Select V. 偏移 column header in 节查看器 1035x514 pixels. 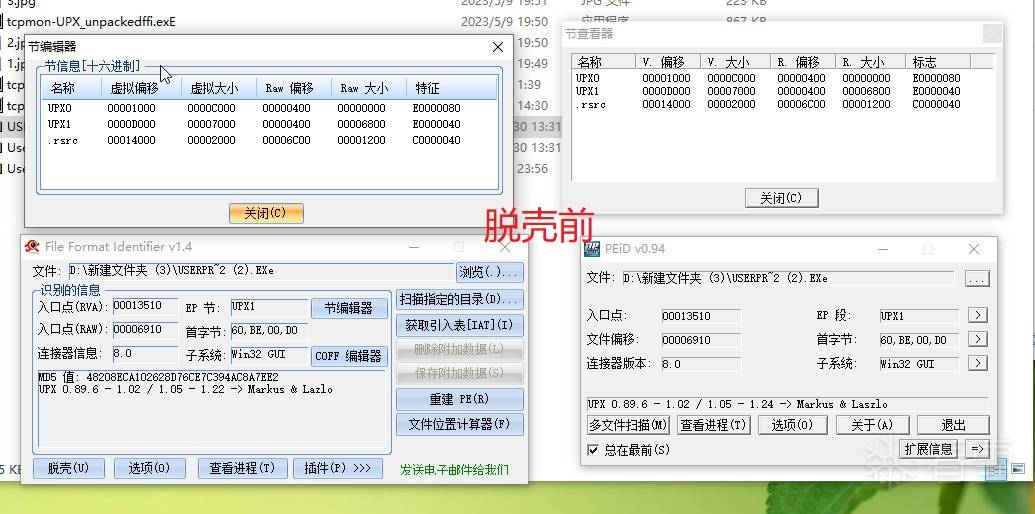point(669,62)
